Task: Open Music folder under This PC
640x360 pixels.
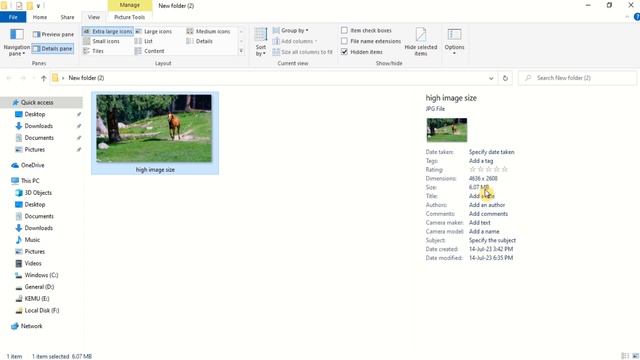Action: pyautogui.click(x=32, y=240)
